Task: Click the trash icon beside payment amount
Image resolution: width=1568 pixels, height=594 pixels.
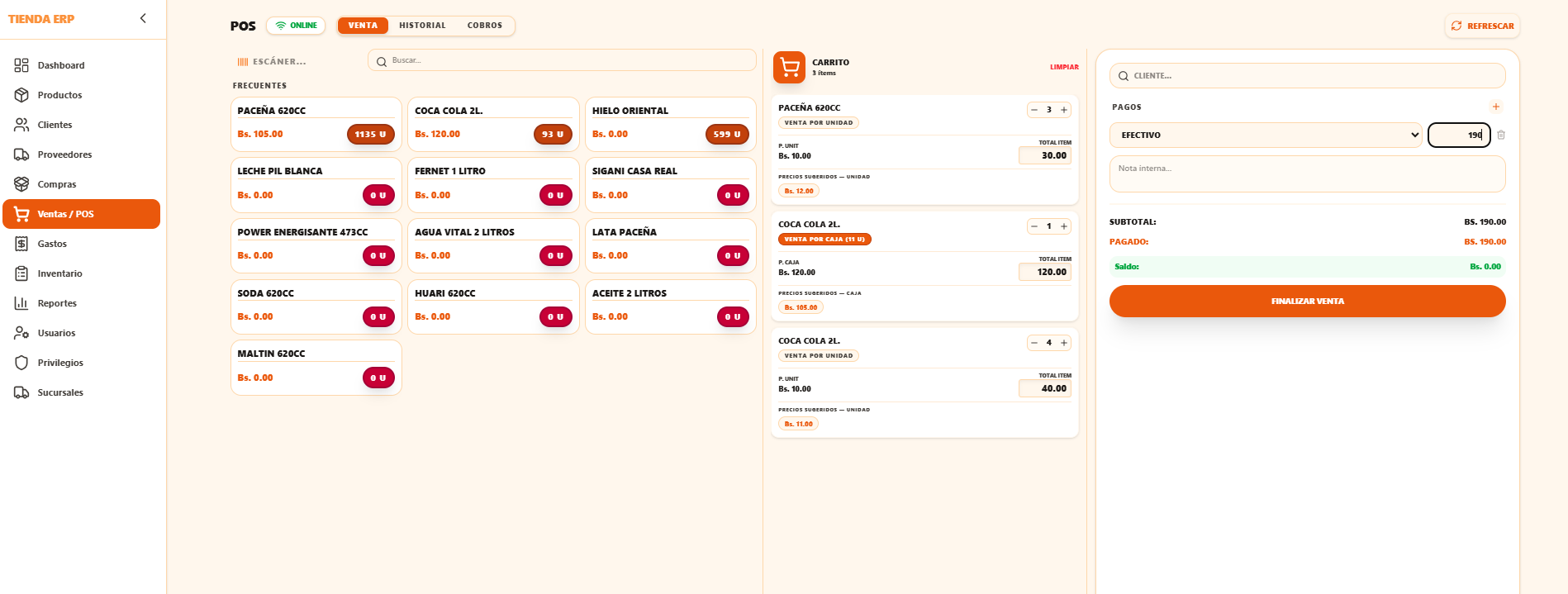Action: (x=1501, y=135)
